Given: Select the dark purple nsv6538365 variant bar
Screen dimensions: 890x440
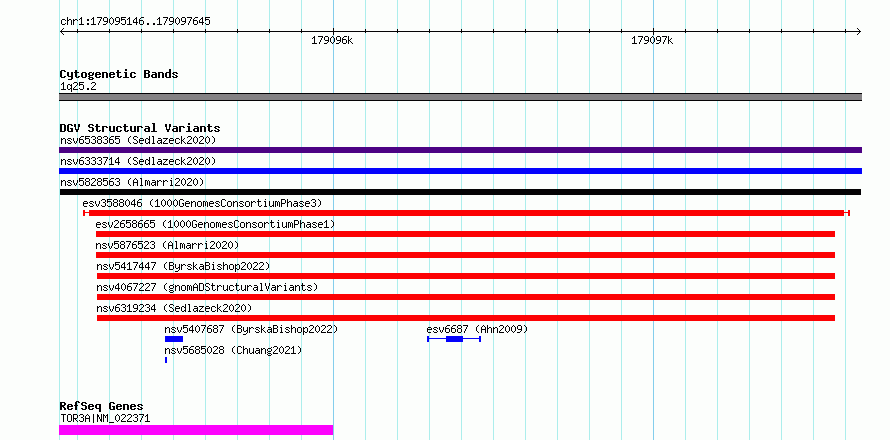Looking at the screenshot, I should click(460, 150).
